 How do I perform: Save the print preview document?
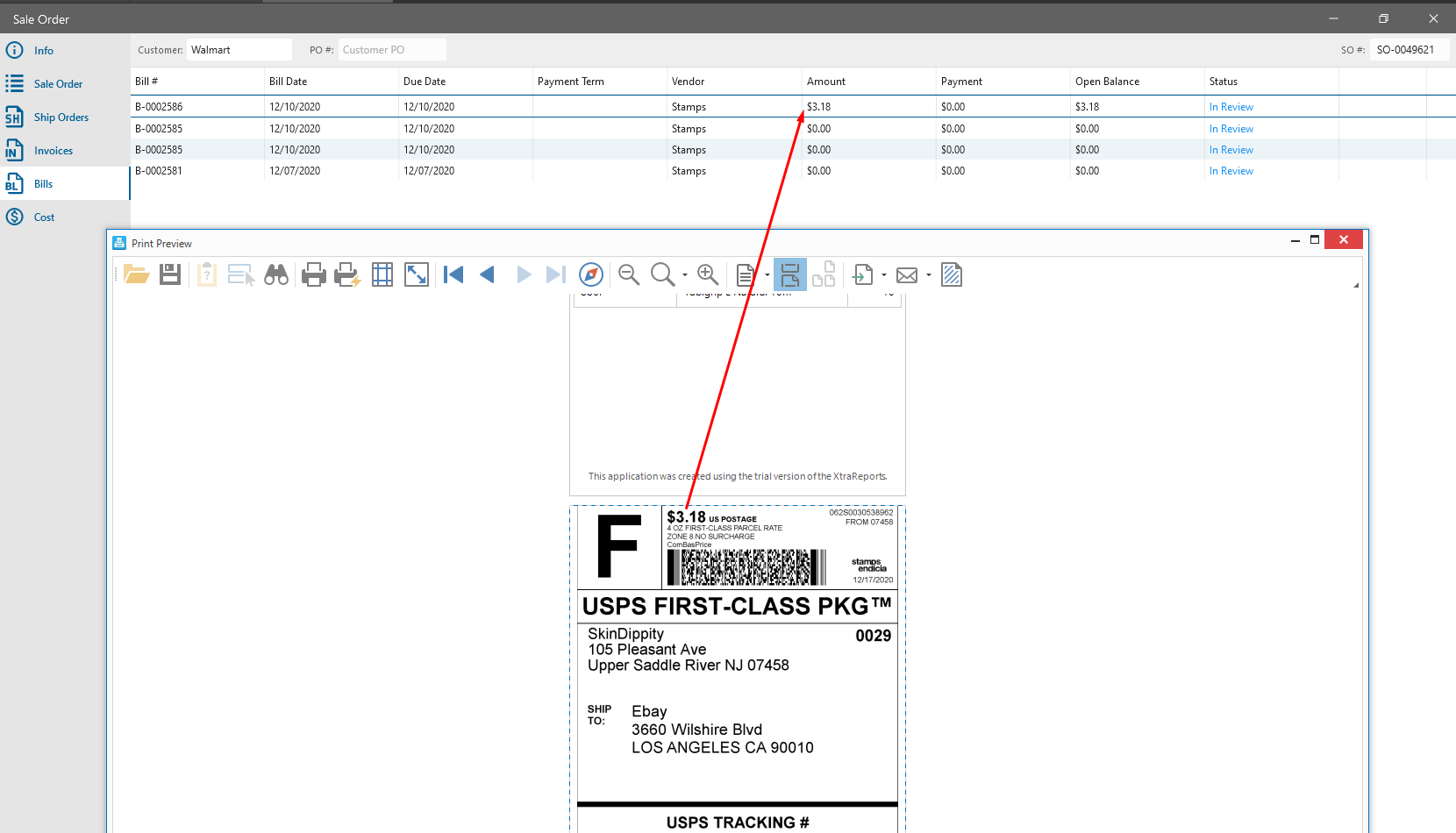click(x=170, y=274)
